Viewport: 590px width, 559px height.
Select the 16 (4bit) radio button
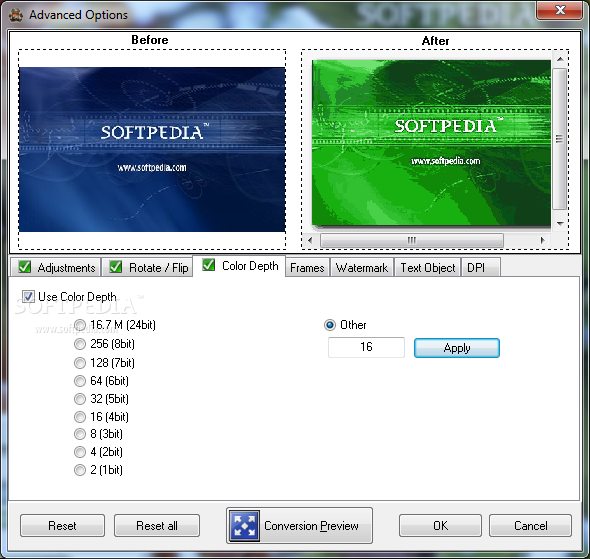tap(80, 417)
